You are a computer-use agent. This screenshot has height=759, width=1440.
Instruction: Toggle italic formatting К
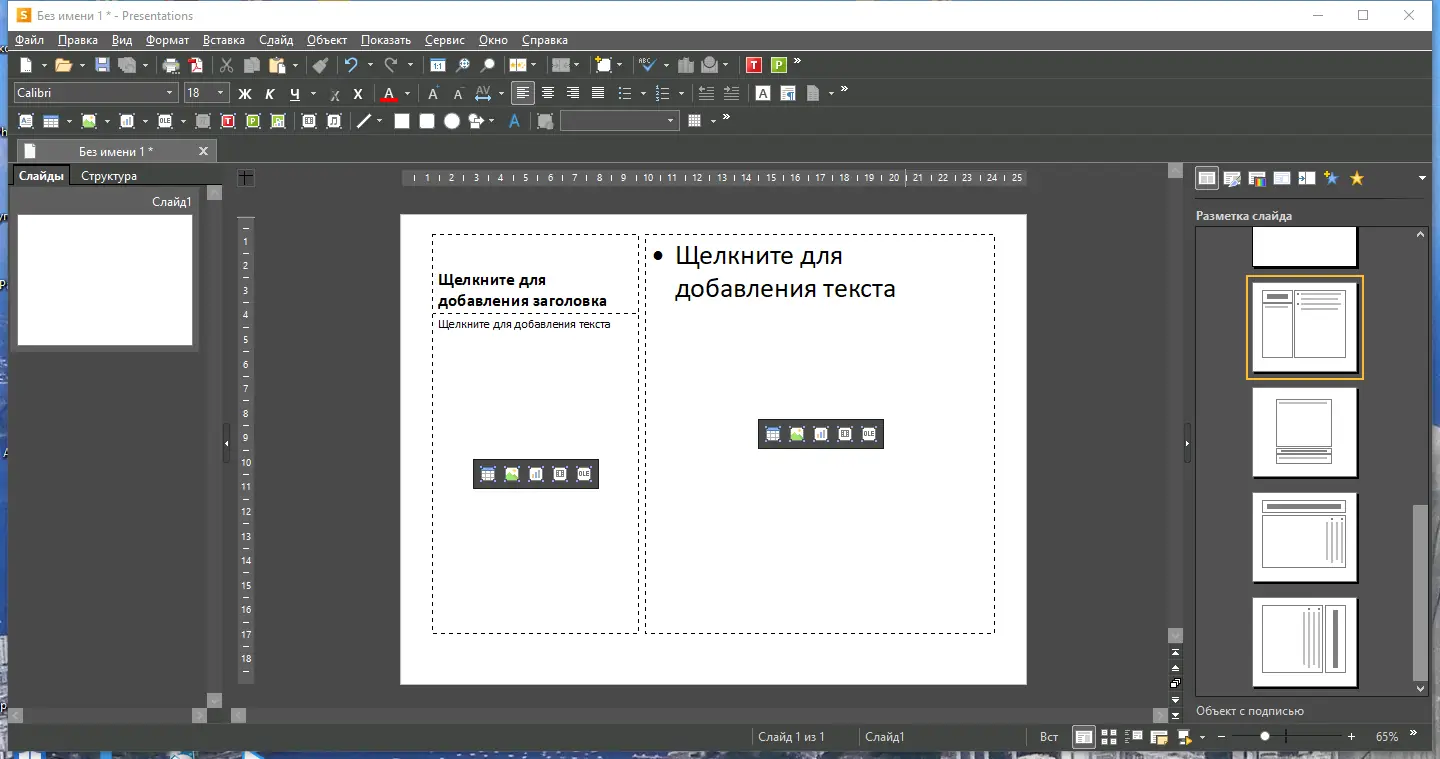click(269, 94)
